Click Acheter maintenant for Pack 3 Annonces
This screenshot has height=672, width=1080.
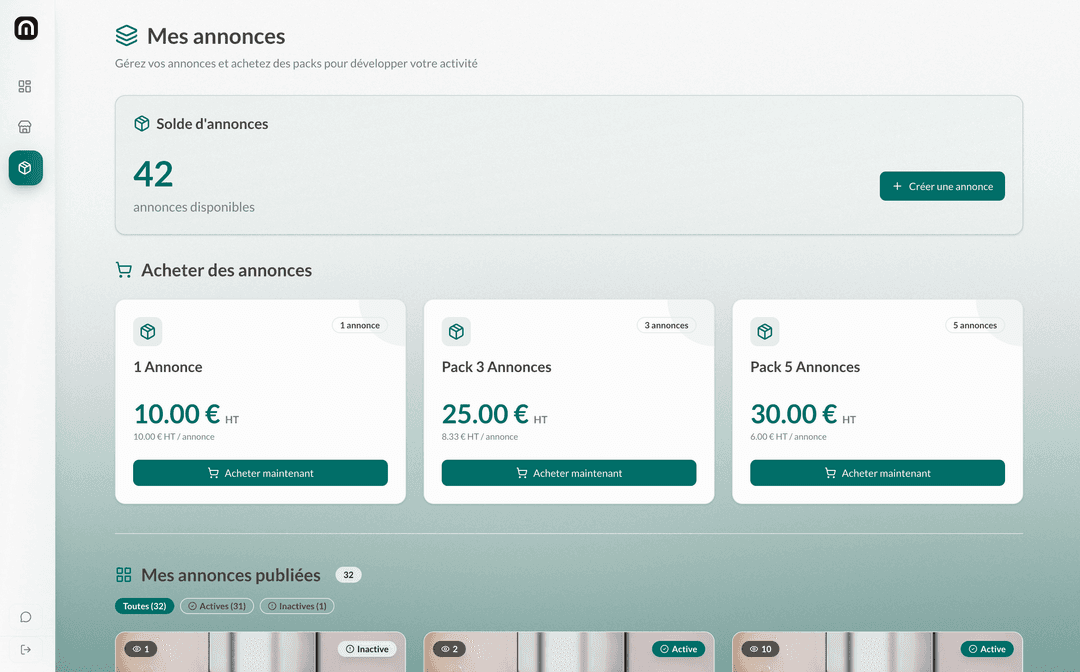[569, 473]
